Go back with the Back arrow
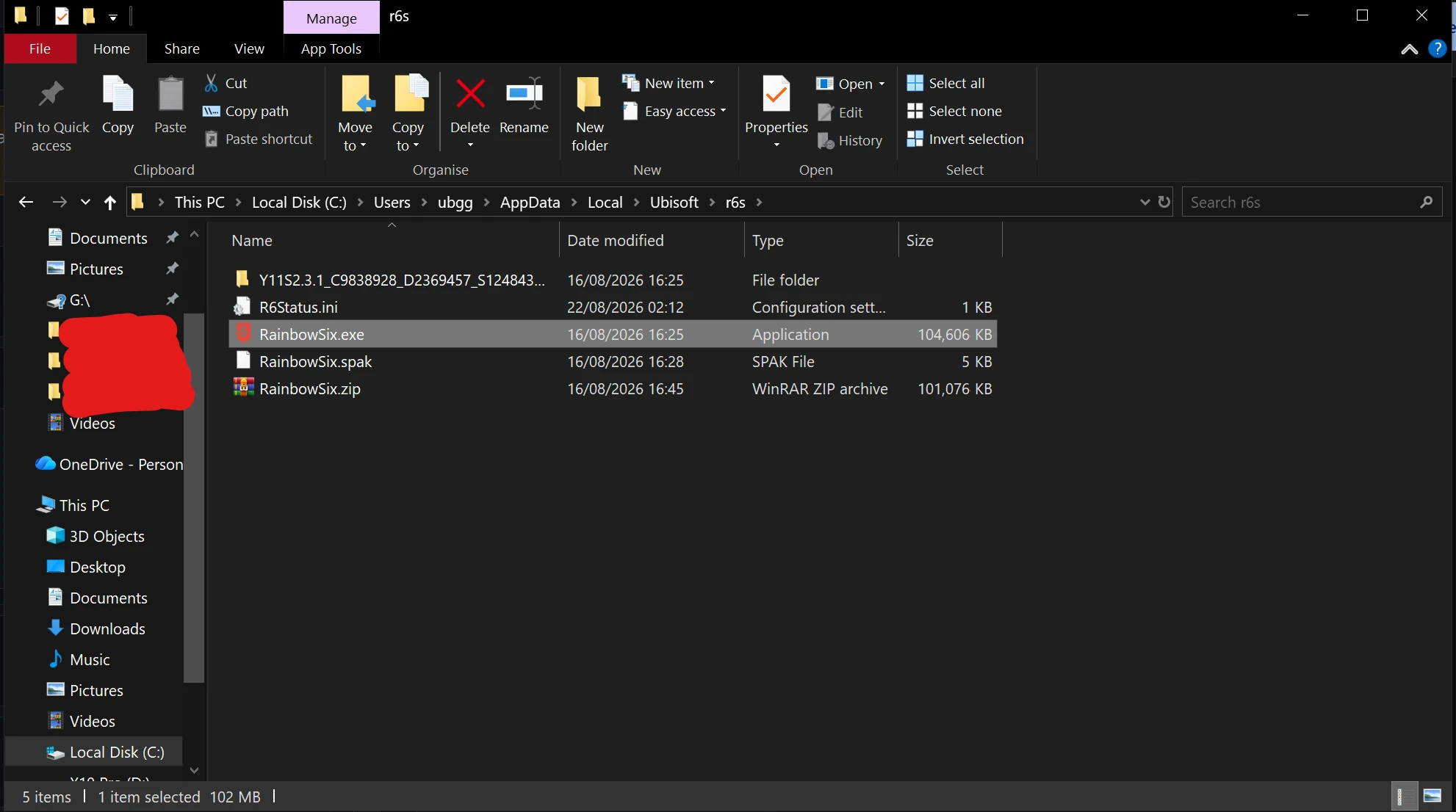The height and width of the screenshot is (812, 1456). [26, 202]
